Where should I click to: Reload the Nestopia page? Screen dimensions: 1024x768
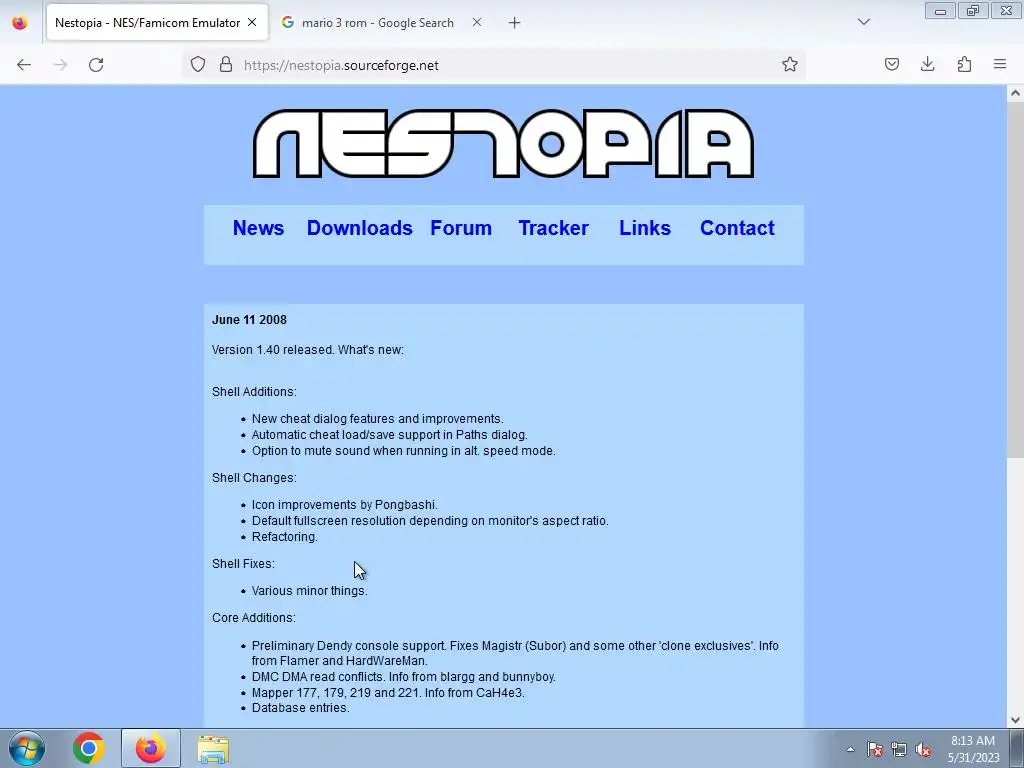click(96, 65)
